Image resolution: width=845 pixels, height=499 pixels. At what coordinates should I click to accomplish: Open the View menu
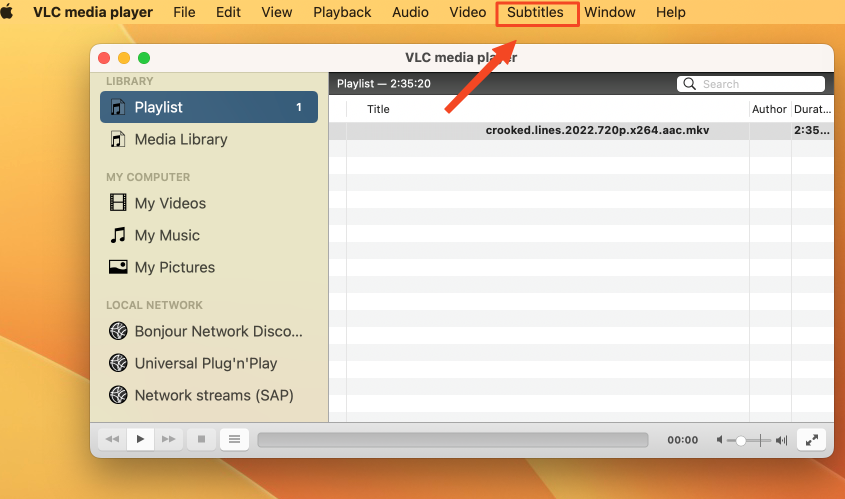coord(276,12)
